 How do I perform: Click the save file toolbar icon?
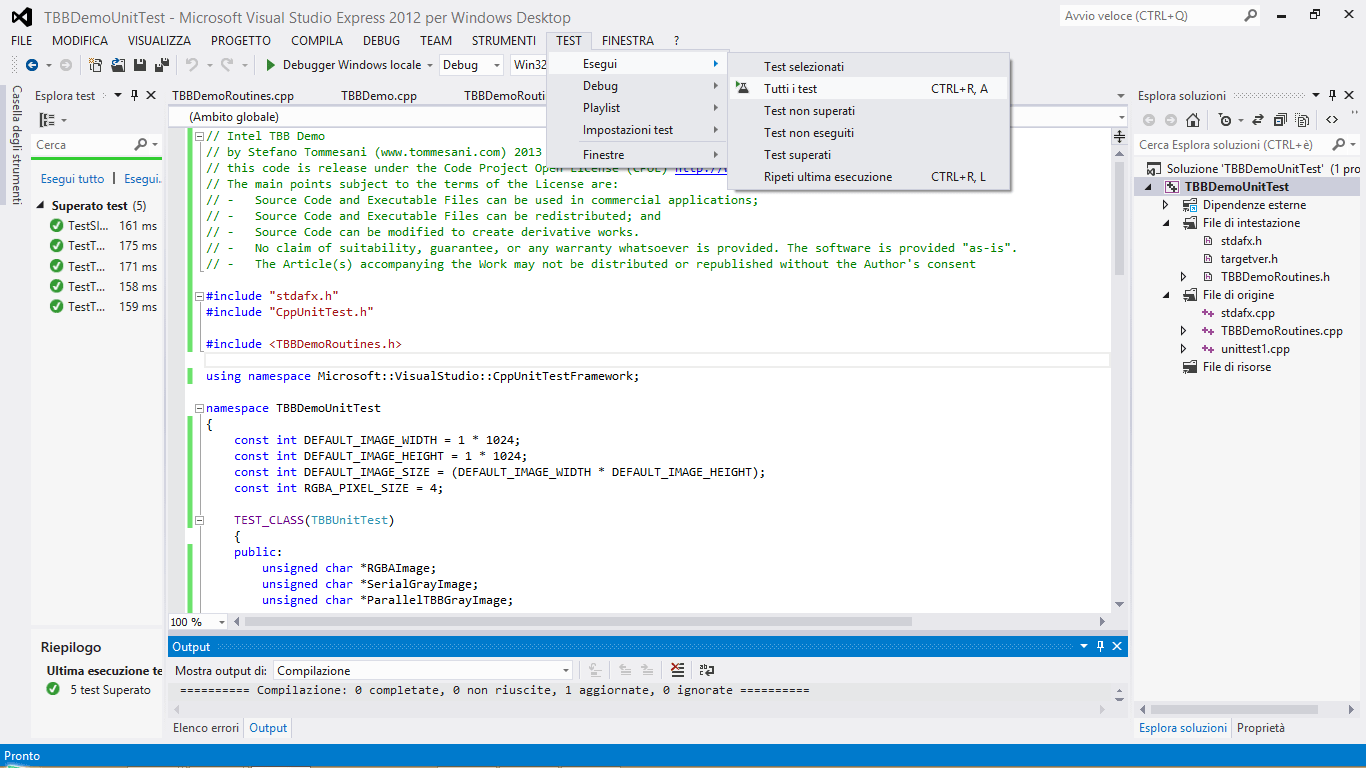click(140, 65)
